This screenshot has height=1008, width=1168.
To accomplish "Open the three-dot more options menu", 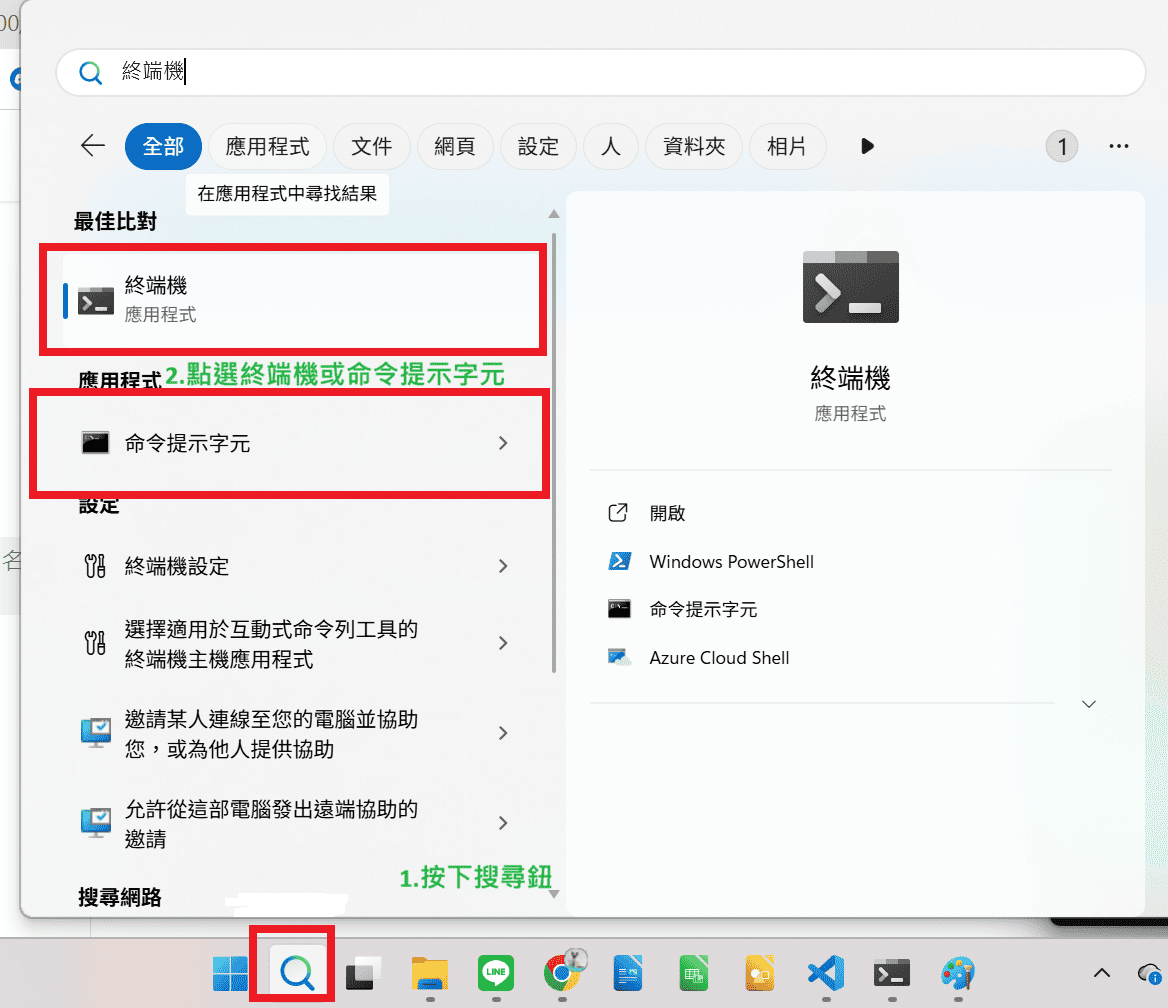I will coord(1118,147).
